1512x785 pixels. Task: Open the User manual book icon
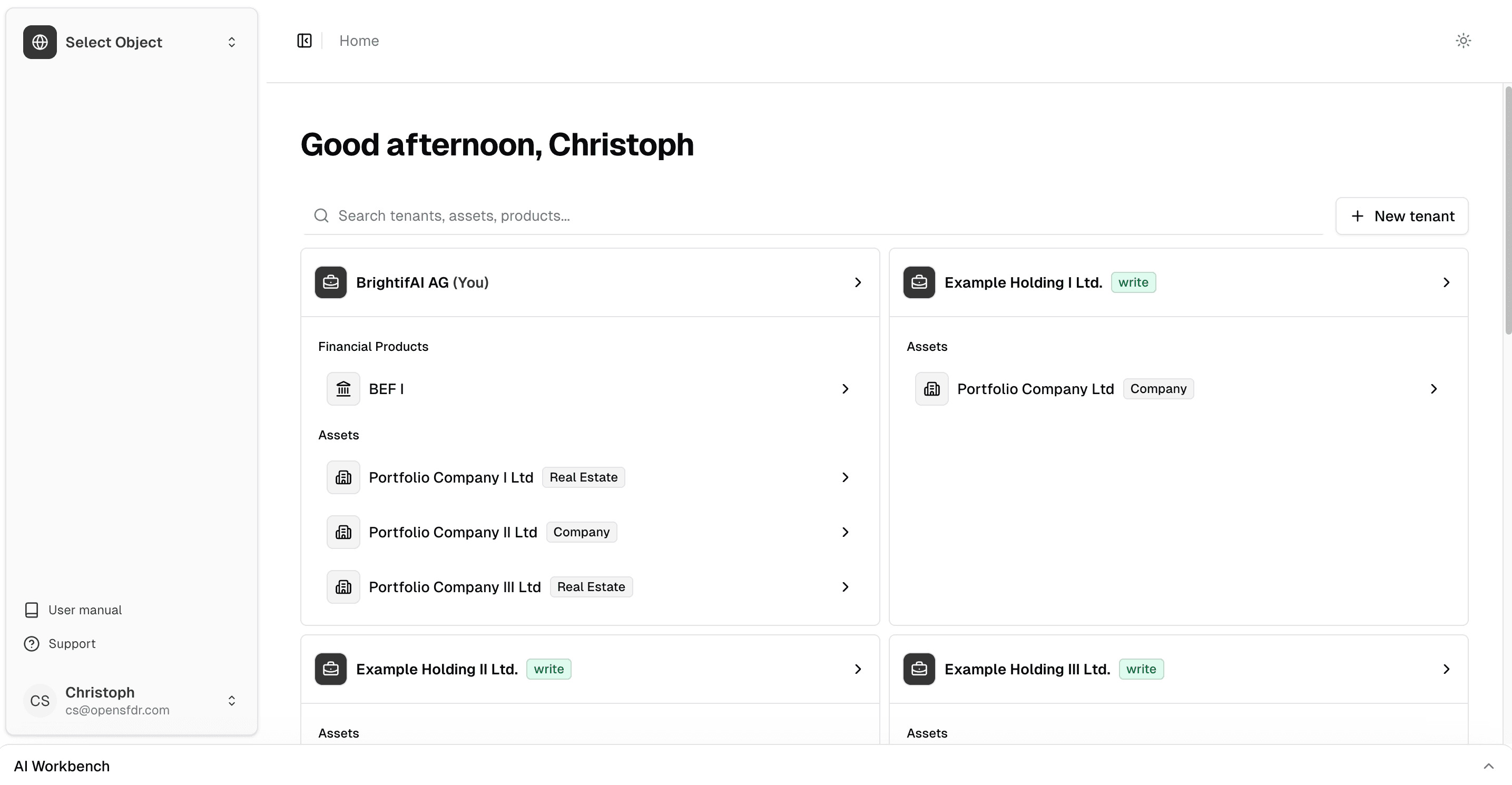click(32, 610)
